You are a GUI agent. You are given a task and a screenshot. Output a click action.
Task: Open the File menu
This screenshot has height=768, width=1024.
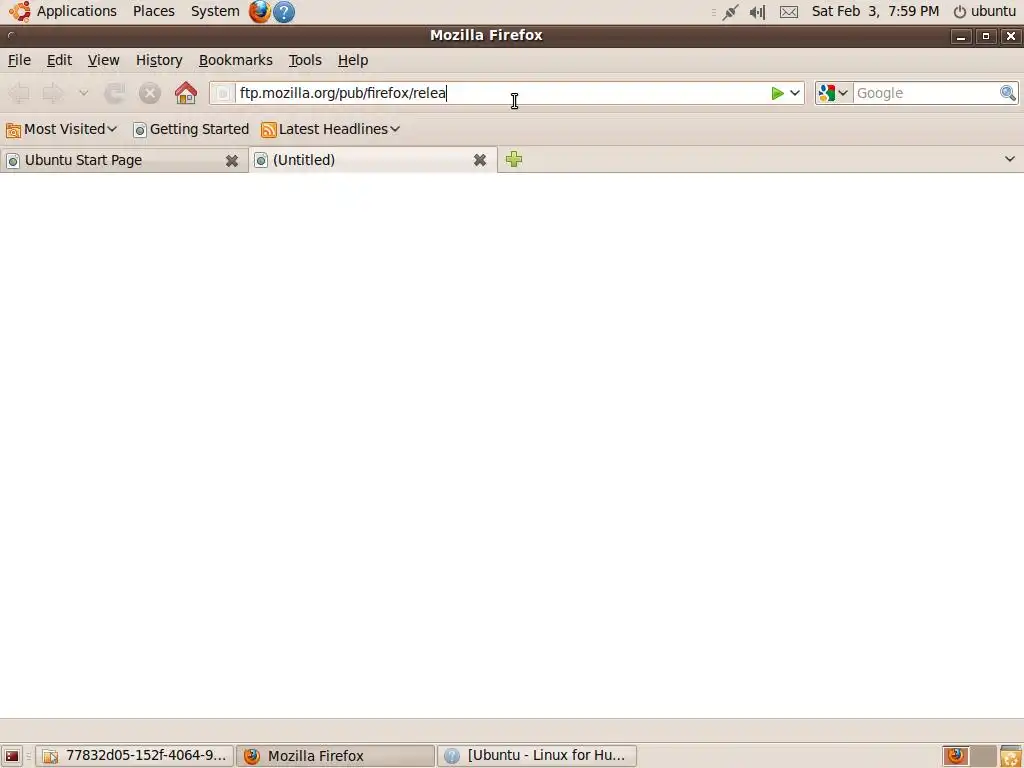20,60
